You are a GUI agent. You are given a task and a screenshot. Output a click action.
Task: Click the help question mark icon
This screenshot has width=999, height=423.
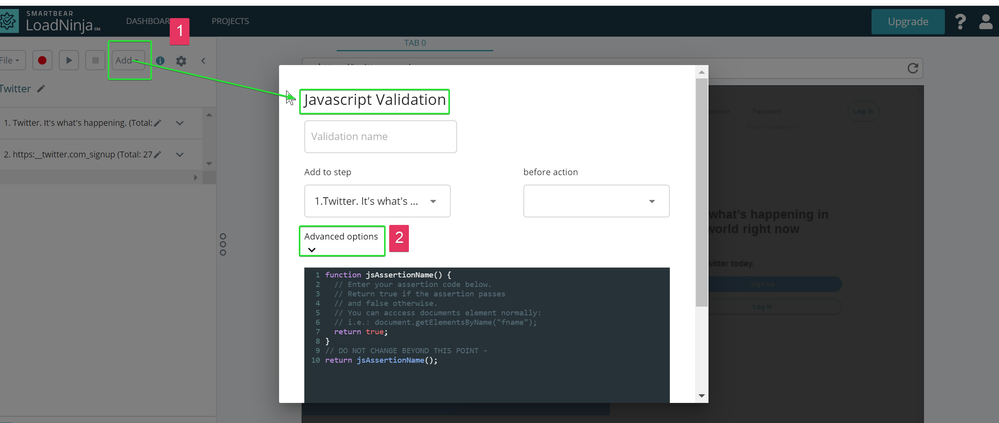coord(960,21)
